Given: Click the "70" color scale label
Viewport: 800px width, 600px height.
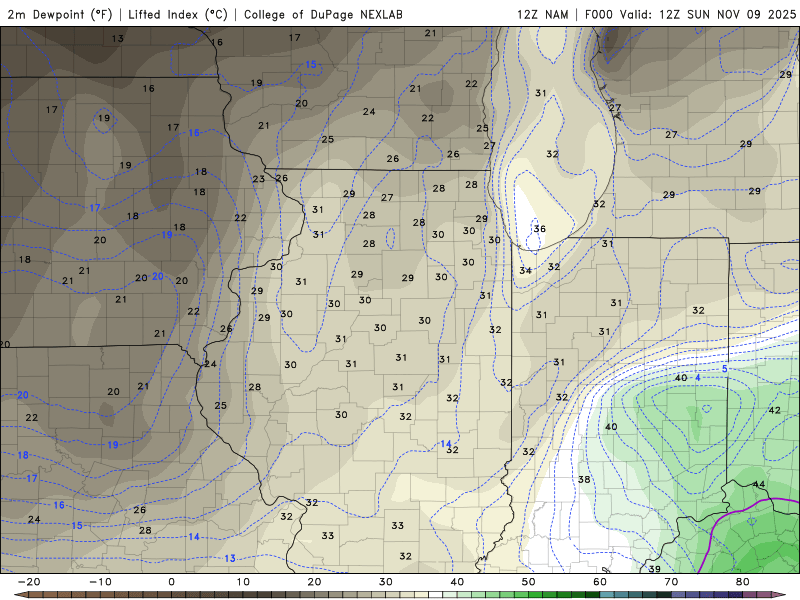Looking at the screenshot, I should pyautogui.click(x=671, y=582).
